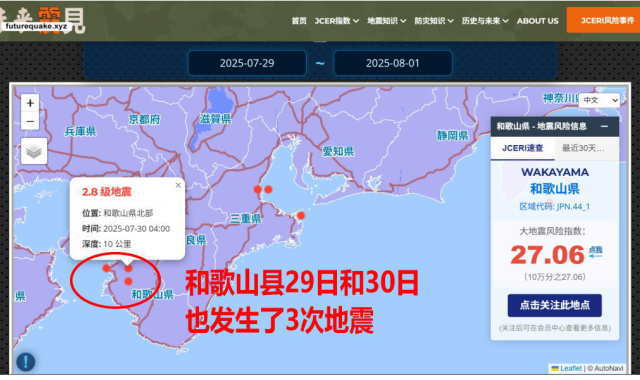640x380 pixels.
Task: Open the language dropdown showing 中文
Action: [599, 100]
